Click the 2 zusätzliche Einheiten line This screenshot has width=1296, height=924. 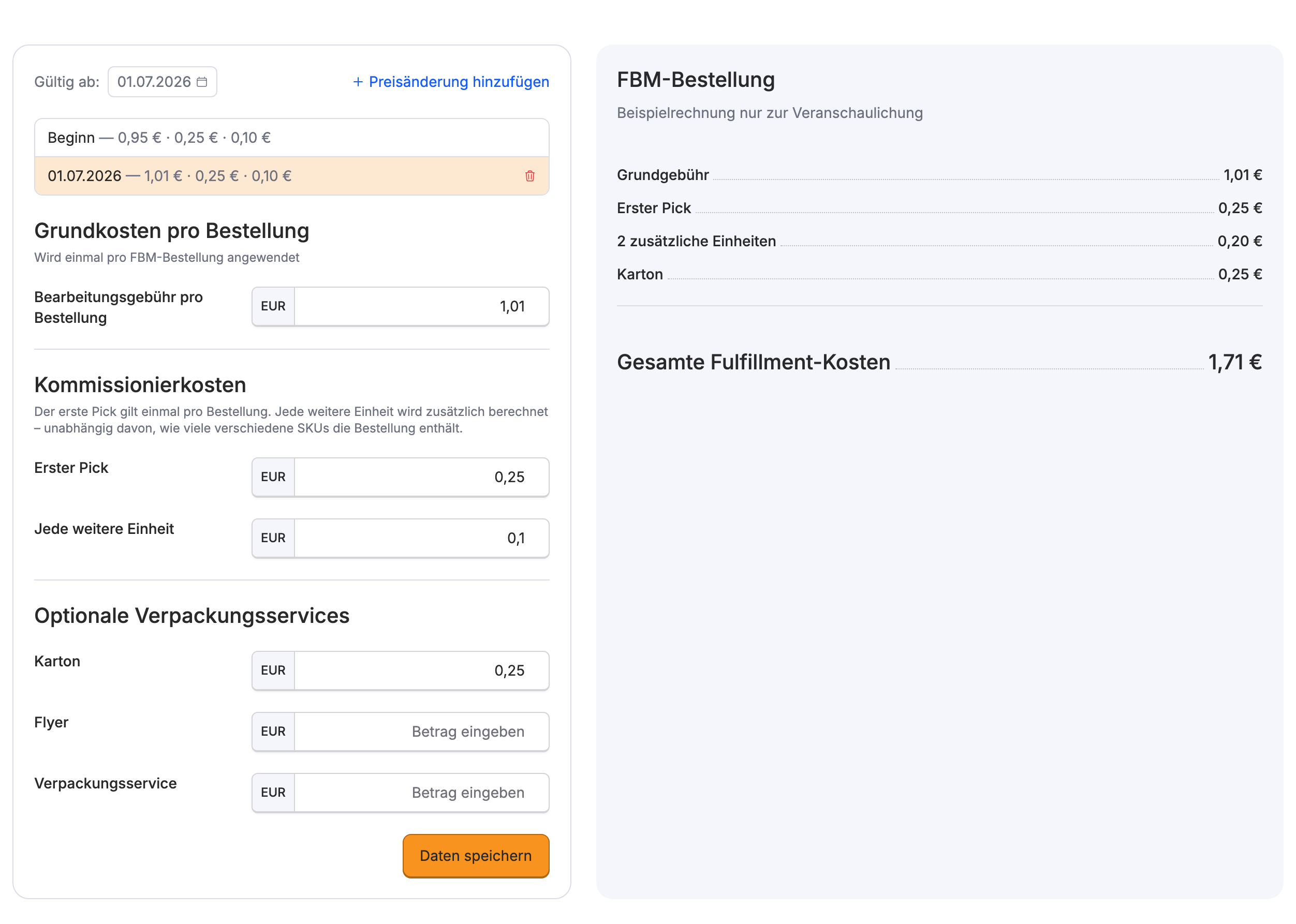[x=939, y=241]
